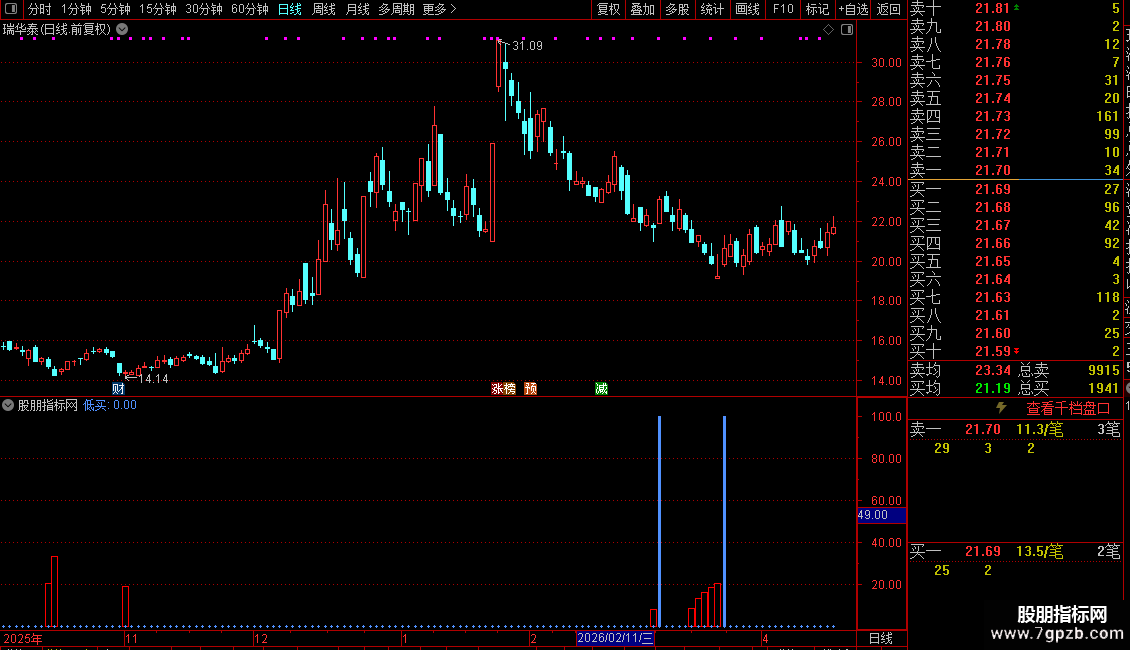This screenshot has height=650, width=1130.
Task: Toggle the split-window icon above chart
Action: [x=847, y=30]
